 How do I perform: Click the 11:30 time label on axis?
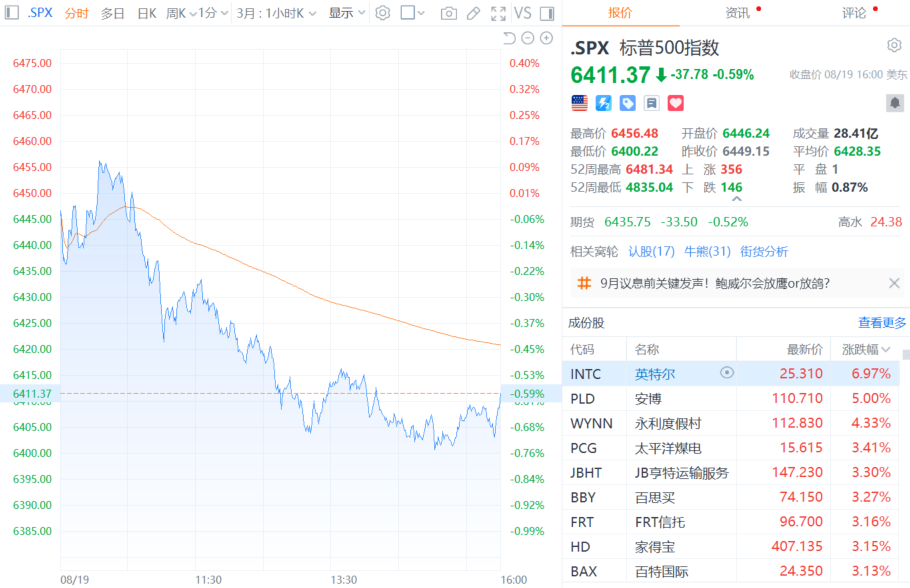click(x=208, y=580)
